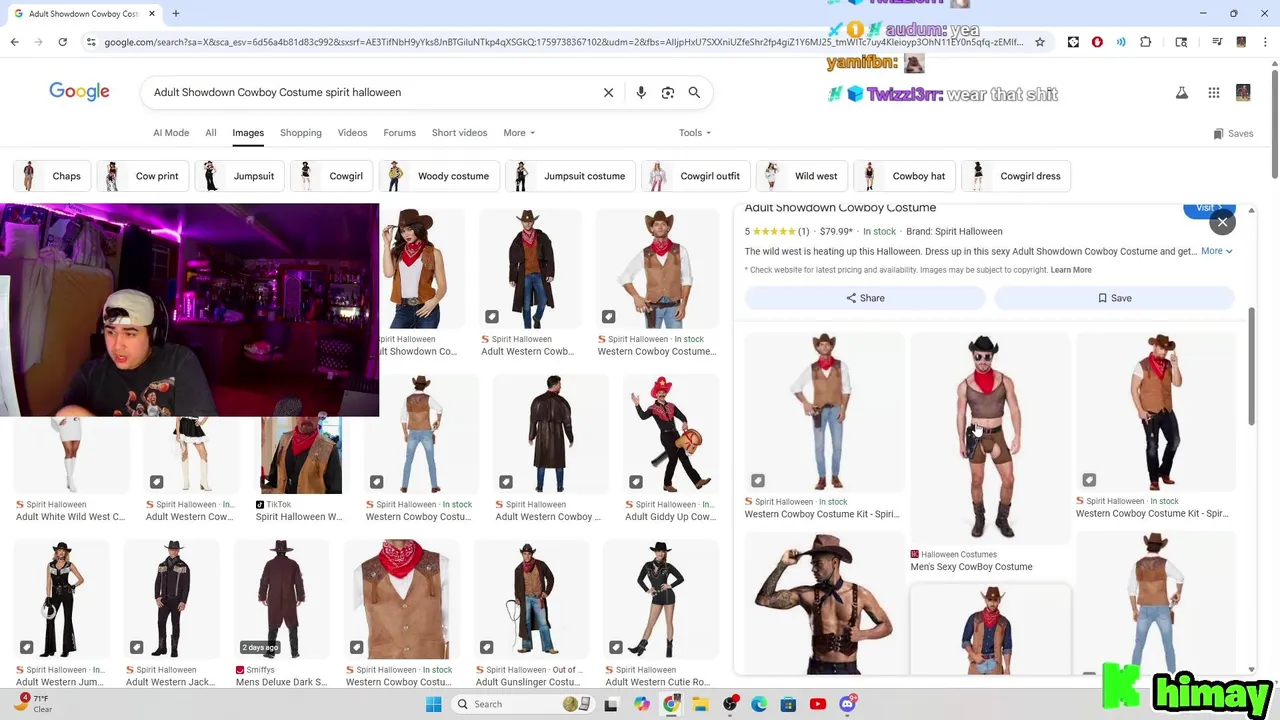The width and height of the screenshot is (1280, 720).
Task: Click the browser address bar
Action: click(563, 42)
